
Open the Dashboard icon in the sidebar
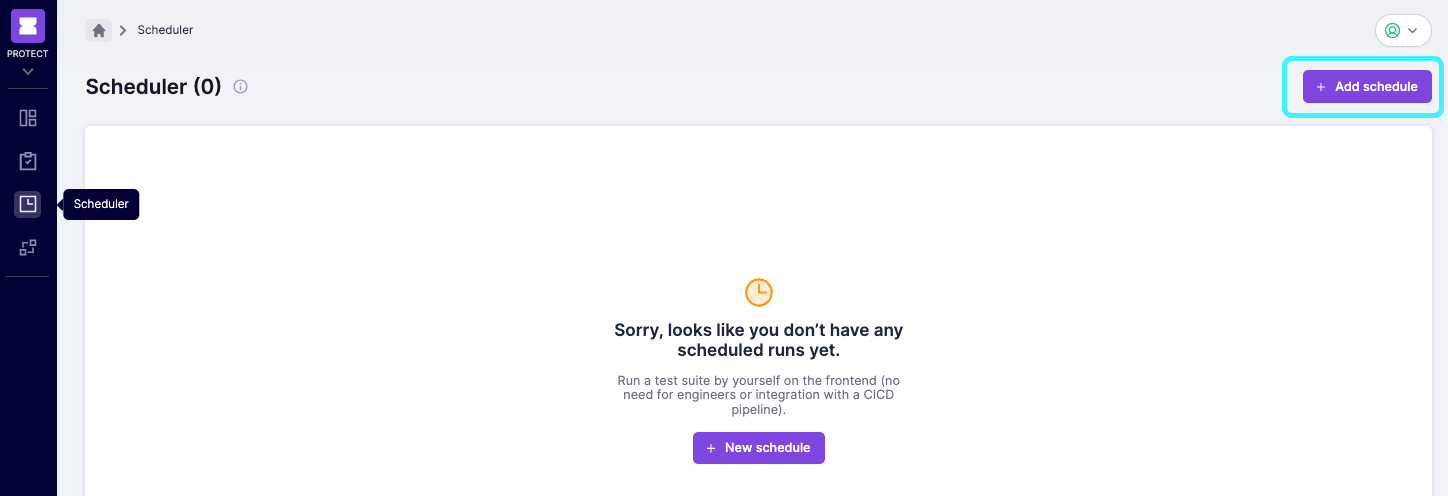tap(28, 118)
